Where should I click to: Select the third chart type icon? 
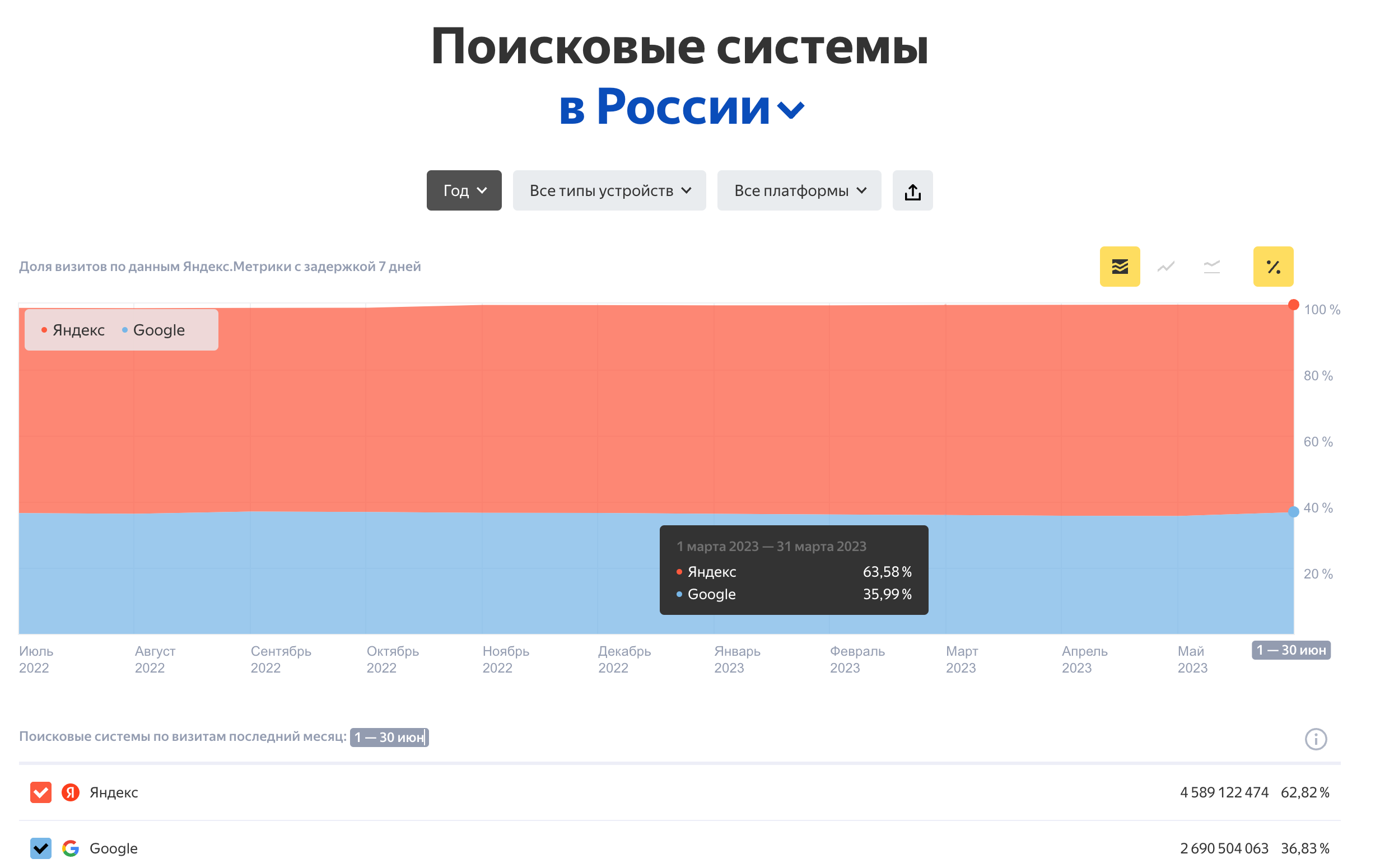(x=1211, y=267)
